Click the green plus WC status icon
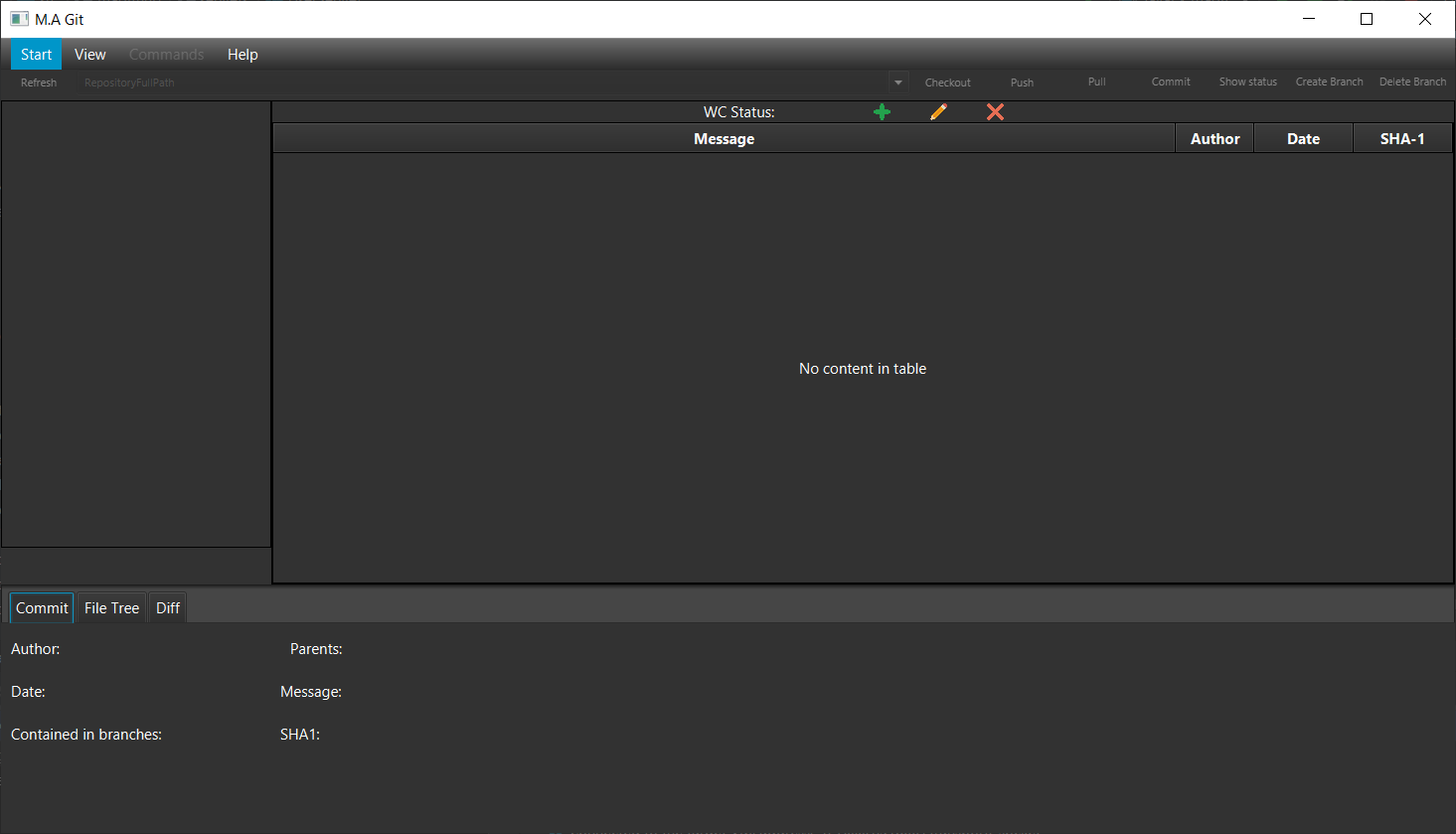This screenshot has width=1456, height=834. click(x=882, y=112)
